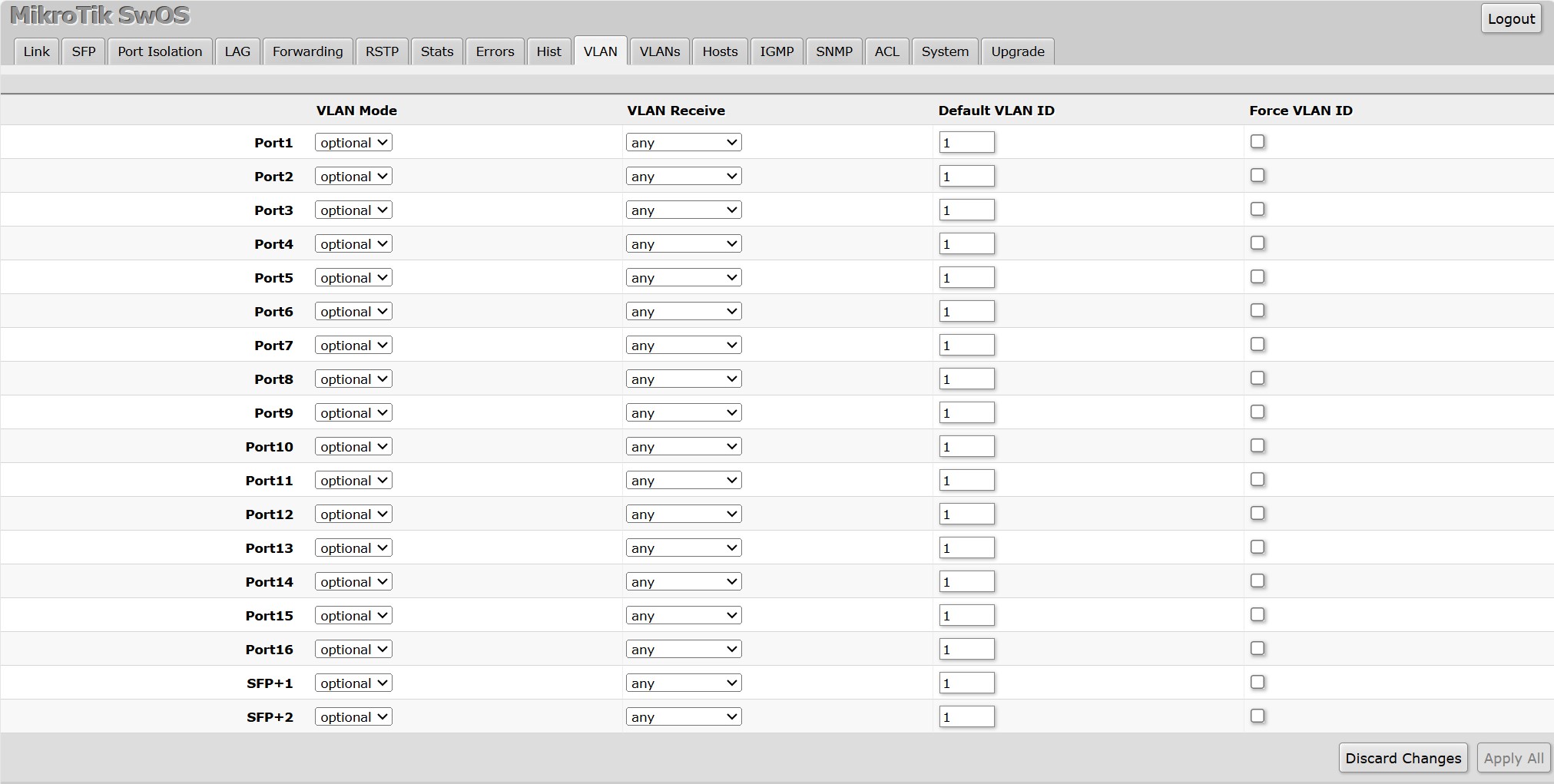Screen dimensions: 1554x784
Task: Switch to the Port Isolation tab
Action: pos(159,51)
